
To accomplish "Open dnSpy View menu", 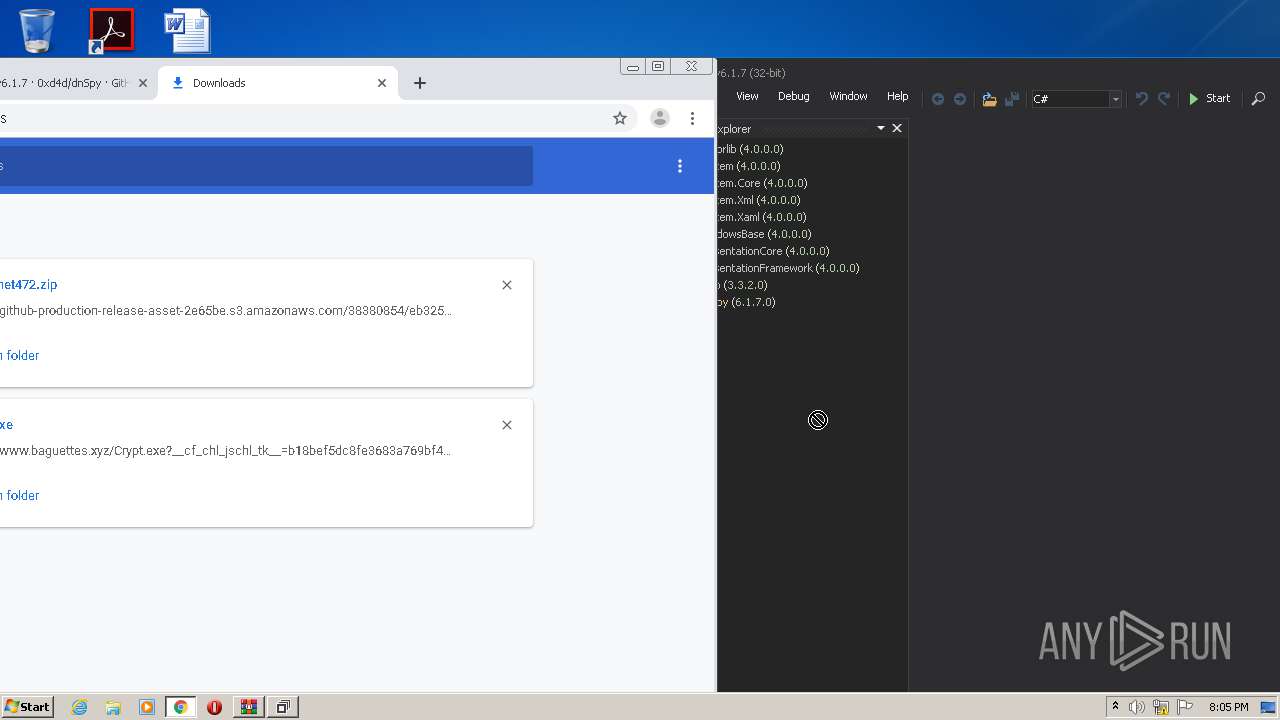I will [747, 97].
